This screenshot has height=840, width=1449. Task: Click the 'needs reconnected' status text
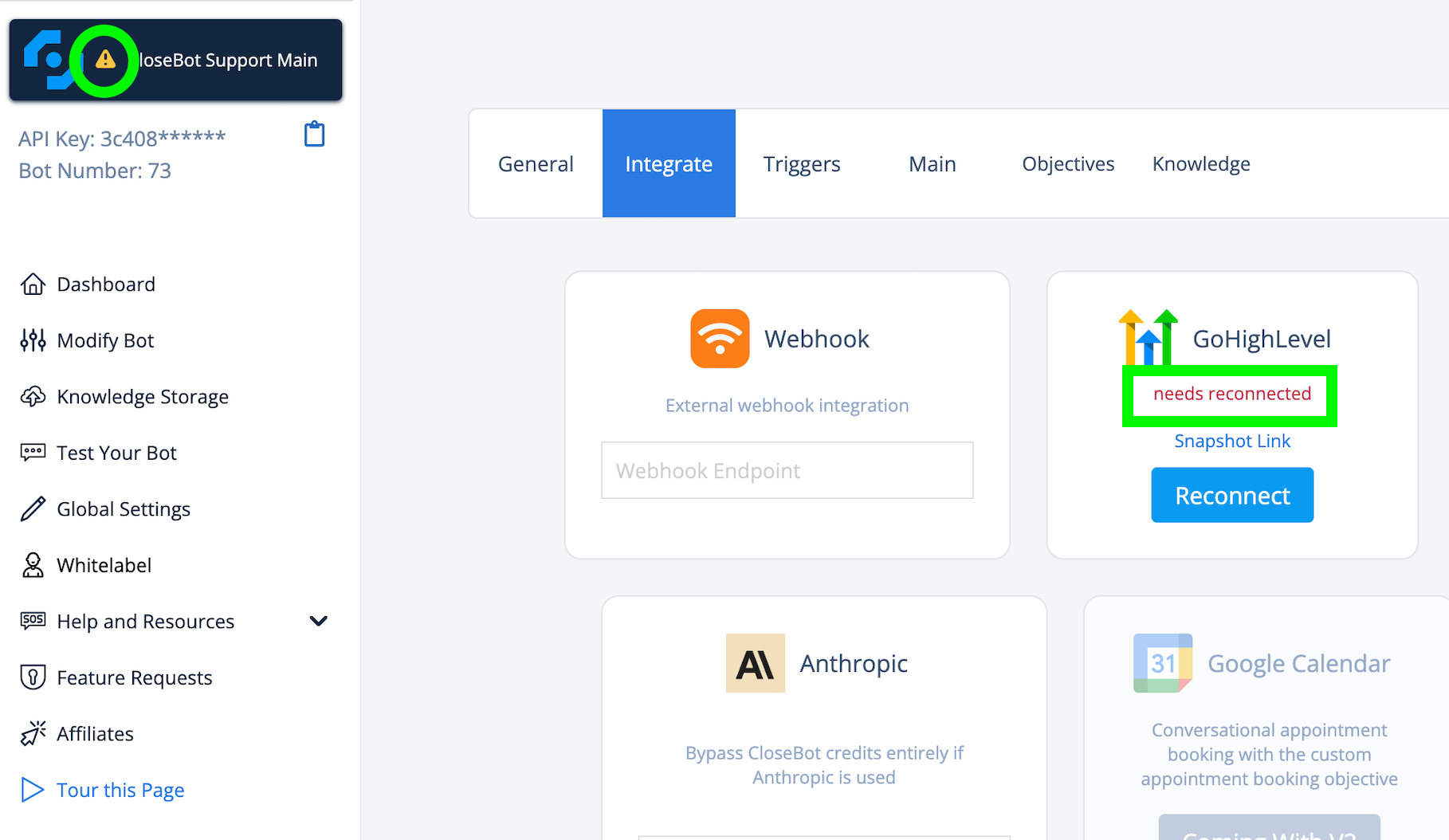[x=1232, y=394]
